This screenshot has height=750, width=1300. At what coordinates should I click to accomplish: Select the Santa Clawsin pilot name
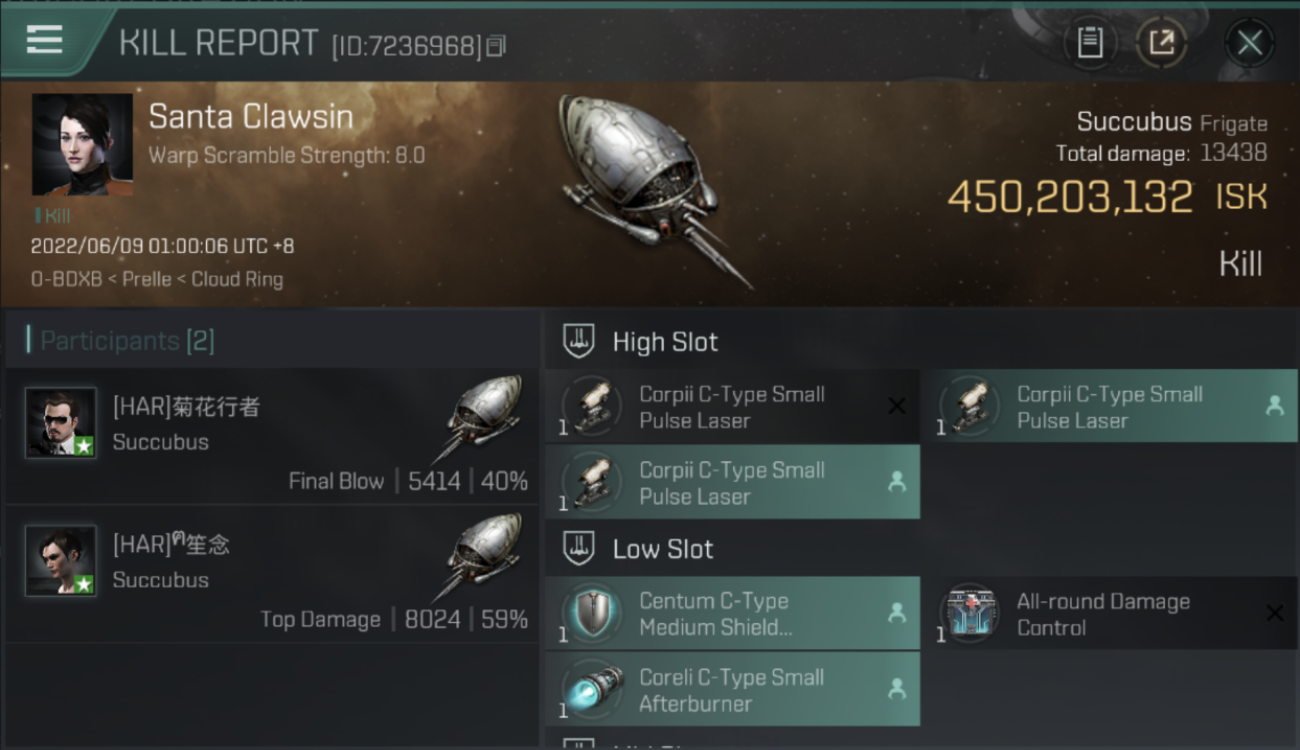point(251,117)
